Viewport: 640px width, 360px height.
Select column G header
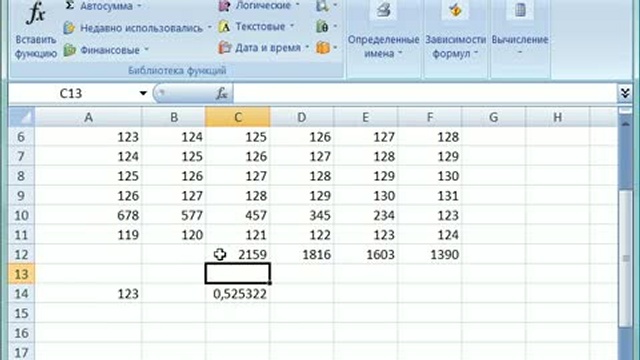pyautogui.click(x=493, y=117)
